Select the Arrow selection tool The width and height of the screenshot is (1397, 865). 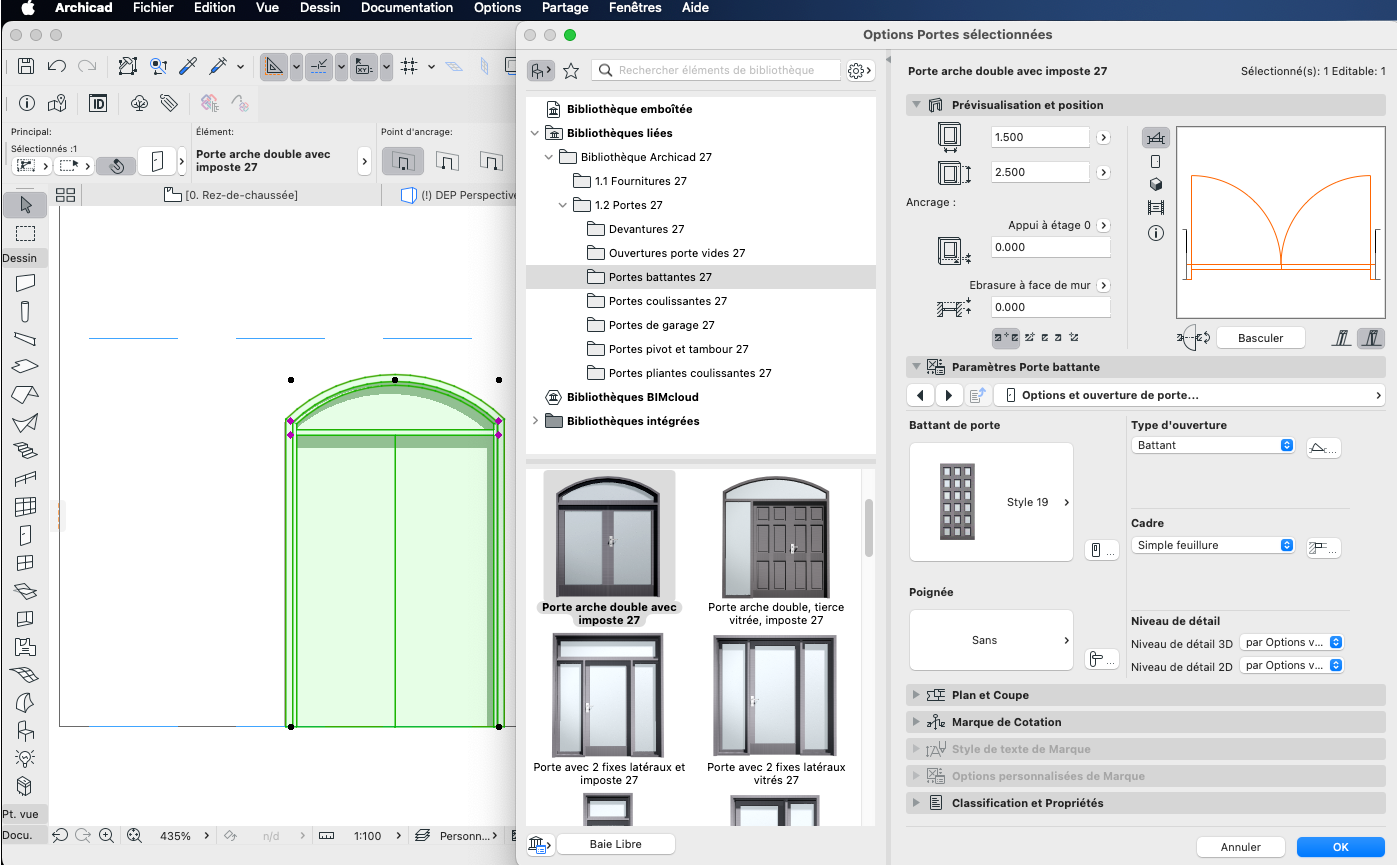pyautogui.click(x=26, y=205)
